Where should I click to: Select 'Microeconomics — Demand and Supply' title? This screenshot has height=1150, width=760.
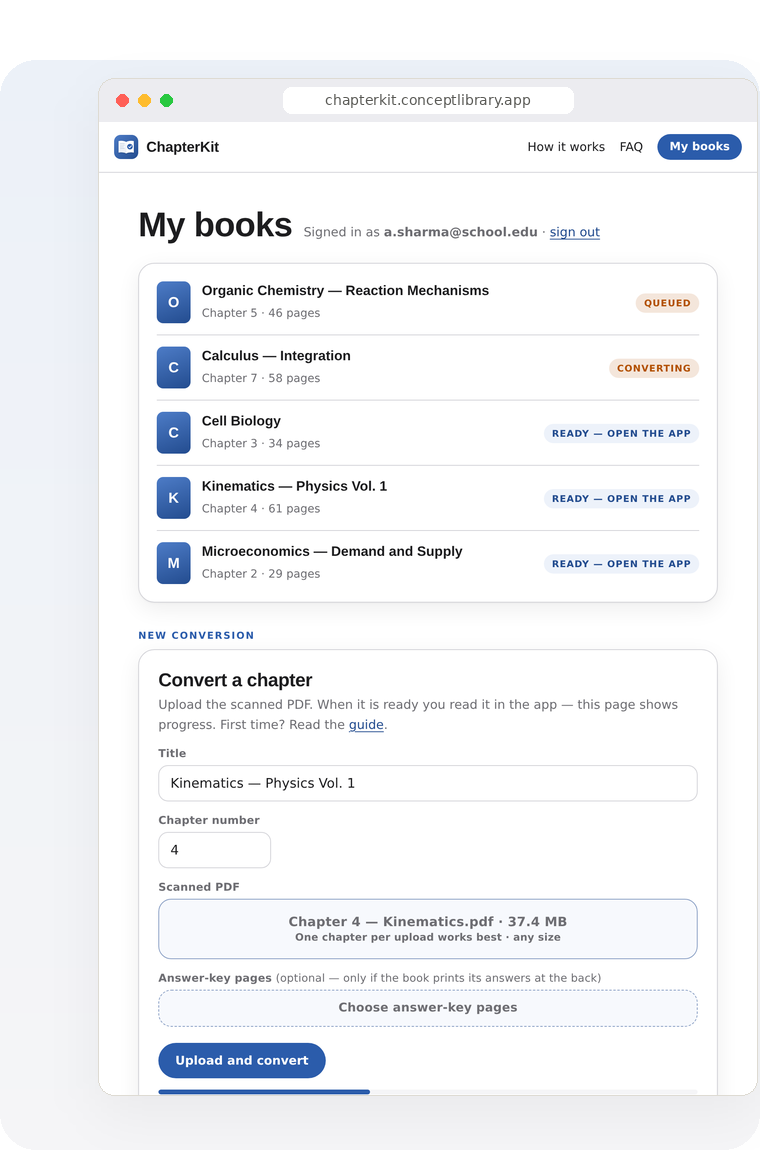(332, 552)
